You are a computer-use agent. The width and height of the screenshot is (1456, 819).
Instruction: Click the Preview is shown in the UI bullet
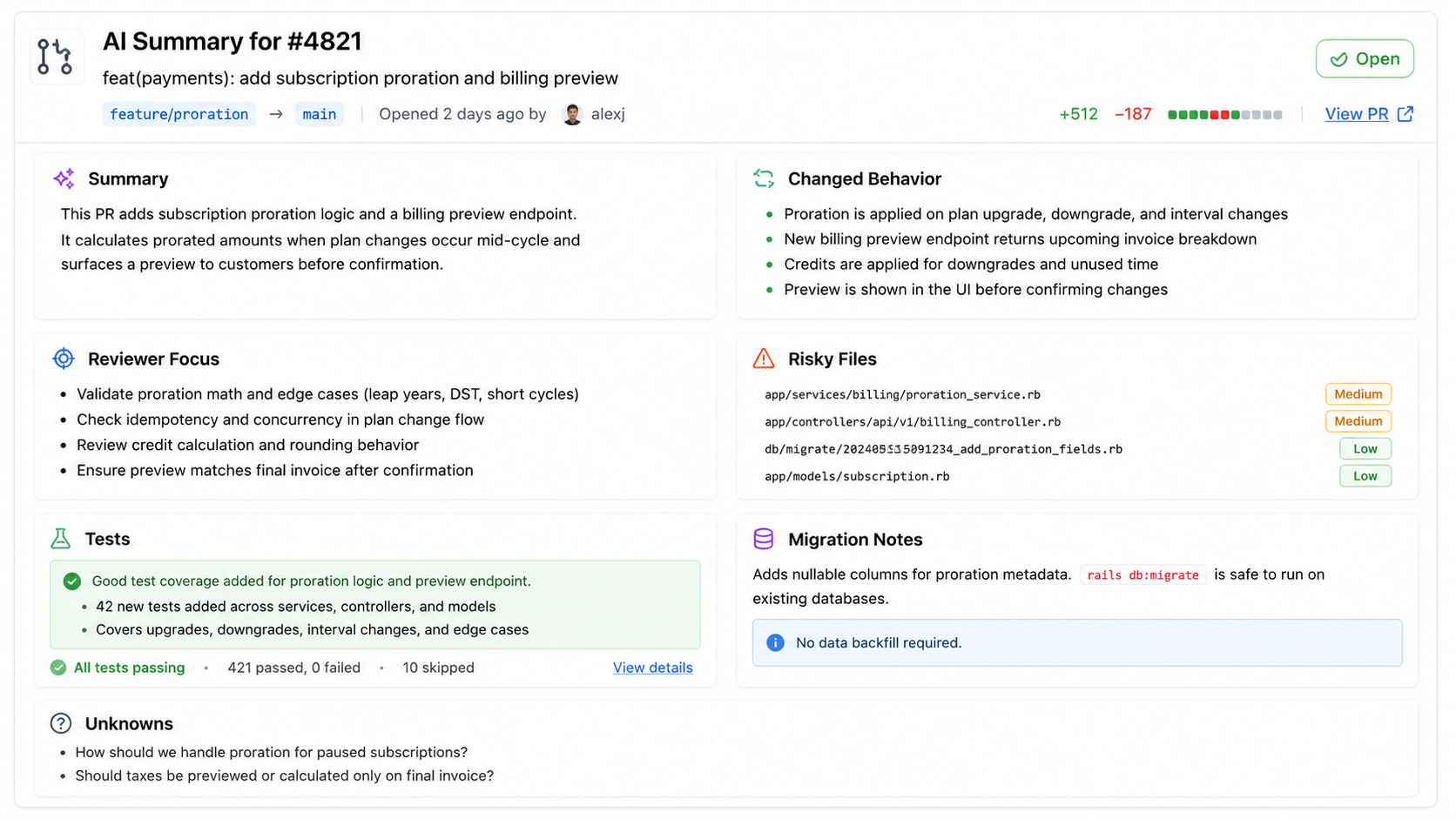click(975, 290)
